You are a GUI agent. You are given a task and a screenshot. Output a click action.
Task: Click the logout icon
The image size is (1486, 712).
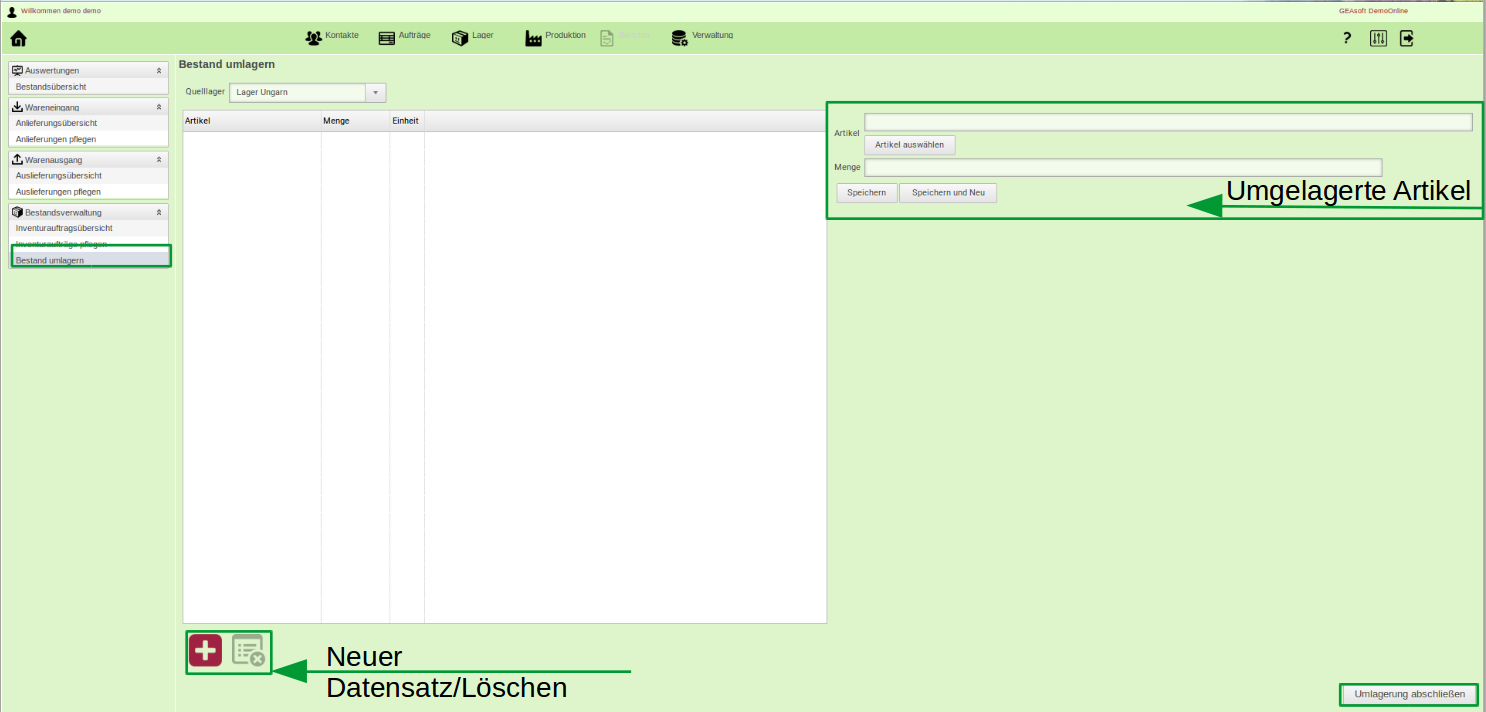[x=1407, y=39]
